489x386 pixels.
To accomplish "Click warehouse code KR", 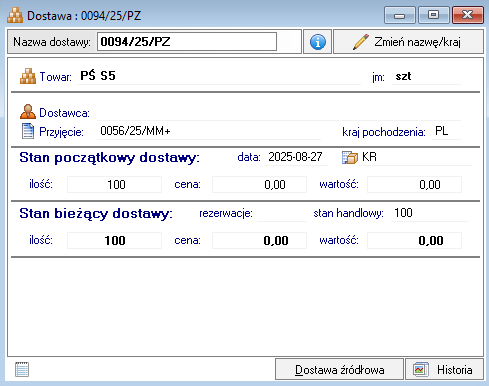I will [369, 157].
